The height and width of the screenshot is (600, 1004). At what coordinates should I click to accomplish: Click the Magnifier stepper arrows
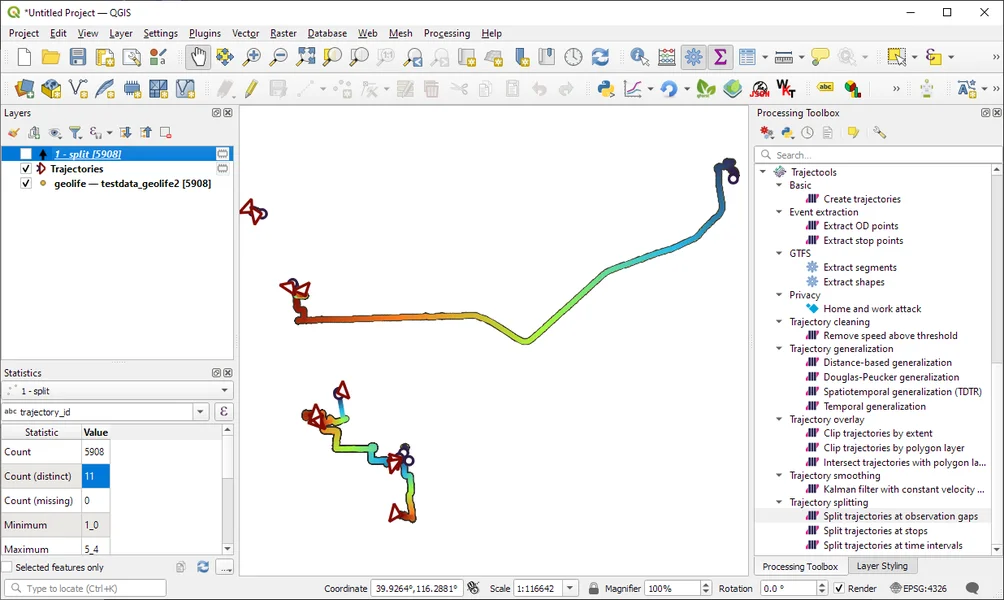pyautogui.click(x=706, y=588)
